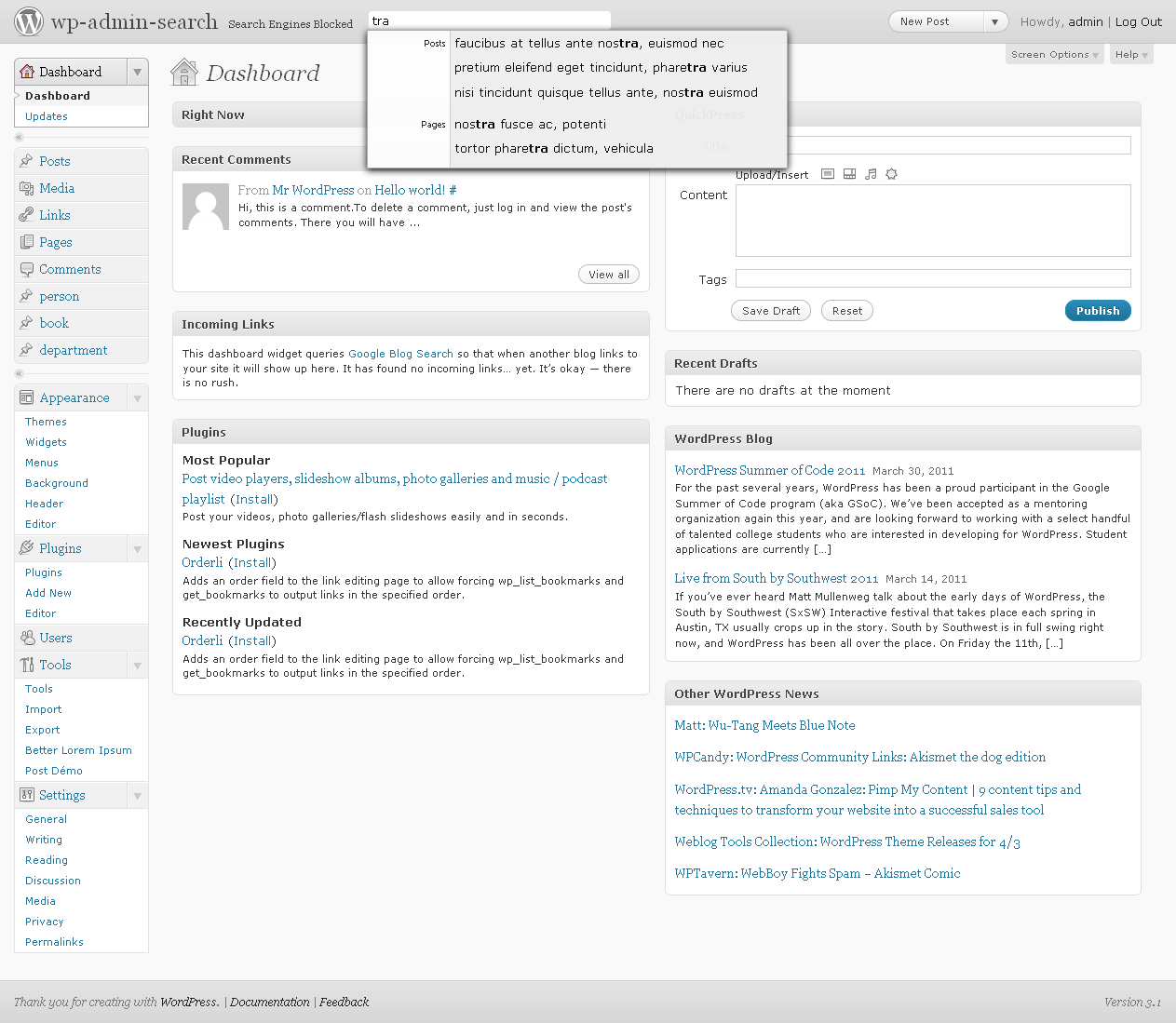
Task: Click the Links chain icon
Action: [x=26, y=215]
